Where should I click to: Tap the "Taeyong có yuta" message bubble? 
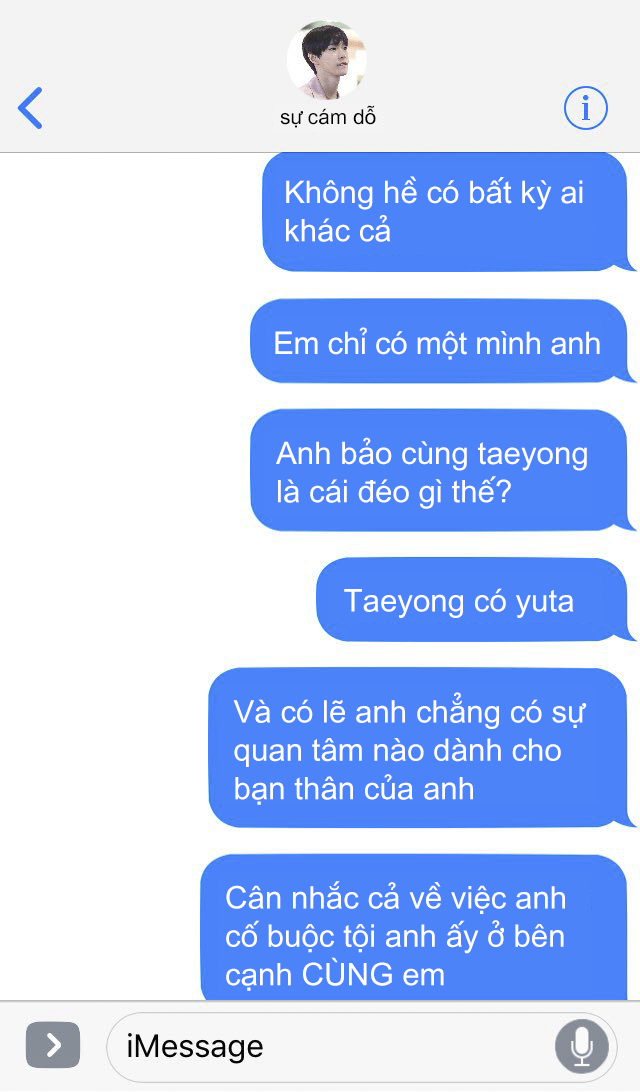pyautogui.click(x=476, y=600)
